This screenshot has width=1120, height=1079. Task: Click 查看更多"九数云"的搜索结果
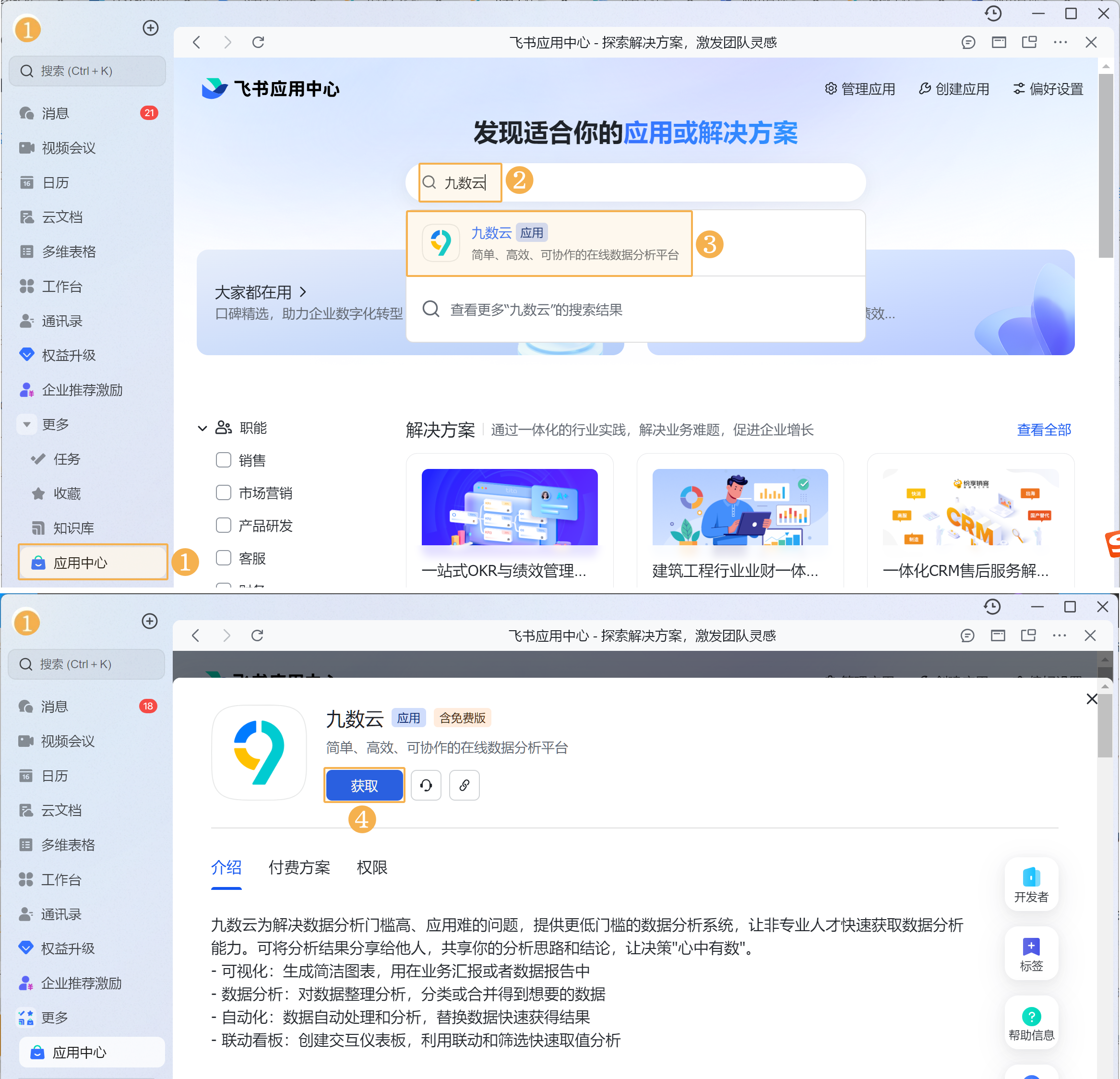(635, 310)
